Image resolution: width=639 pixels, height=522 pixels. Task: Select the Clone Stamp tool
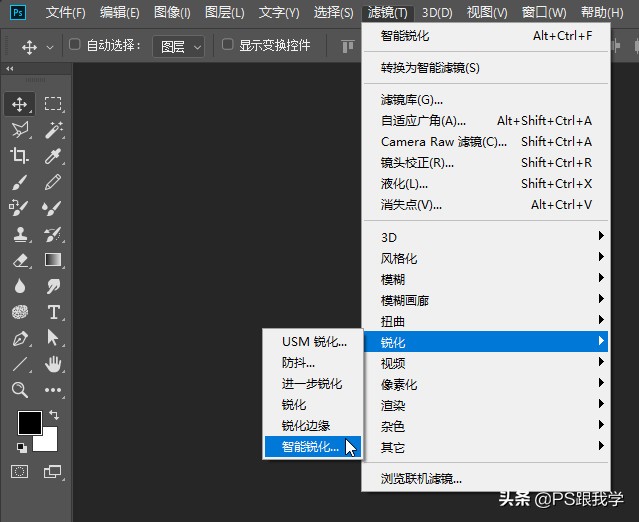point(20,234)
